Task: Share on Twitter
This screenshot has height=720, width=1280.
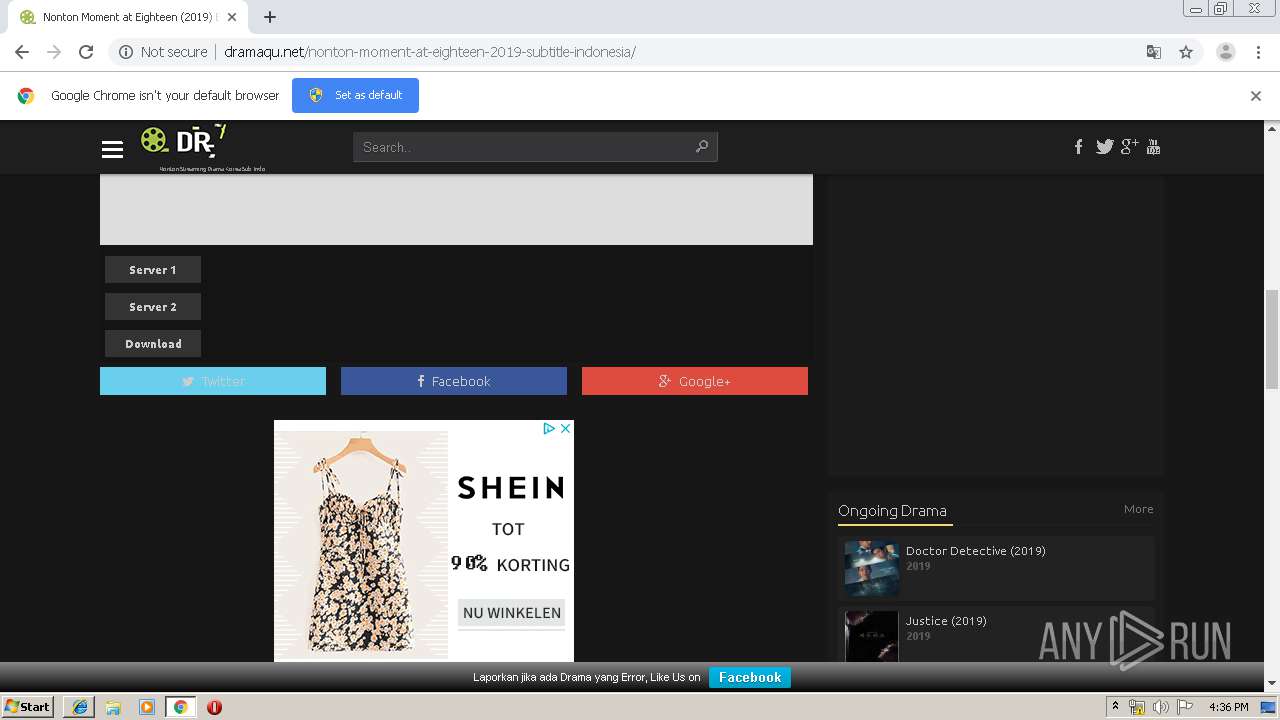Action: point(213,381)
